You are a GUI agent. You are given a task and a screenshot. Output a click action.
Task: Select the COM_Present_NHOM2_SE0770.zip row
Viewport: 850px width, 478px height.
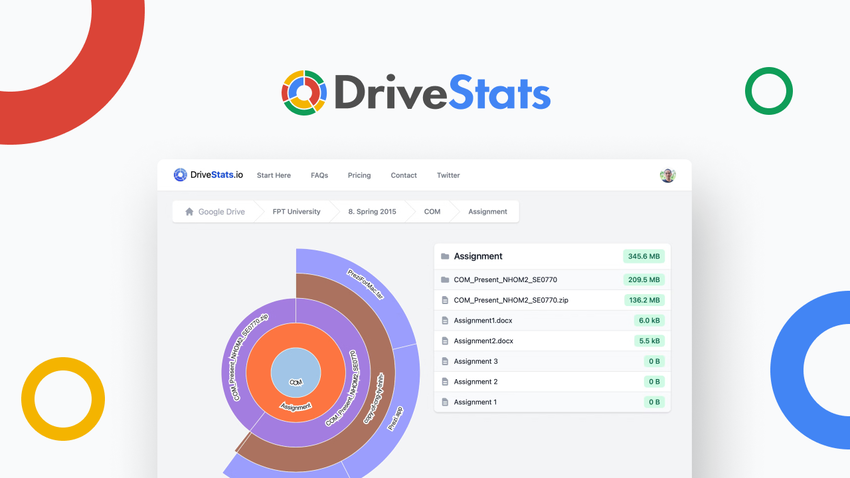pyautogui.click(x=552, y=300)
